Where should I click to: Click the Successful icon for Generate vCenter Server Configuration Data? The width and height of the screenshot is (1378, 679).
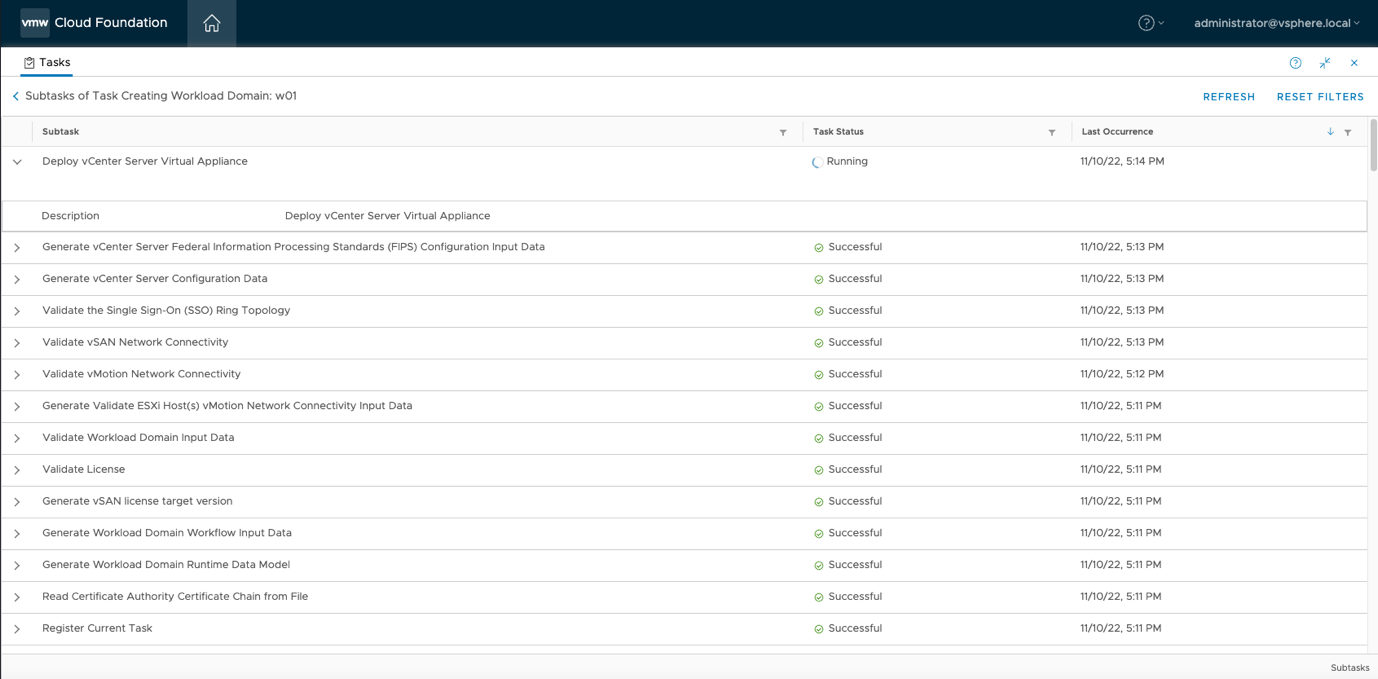[819, 279]
